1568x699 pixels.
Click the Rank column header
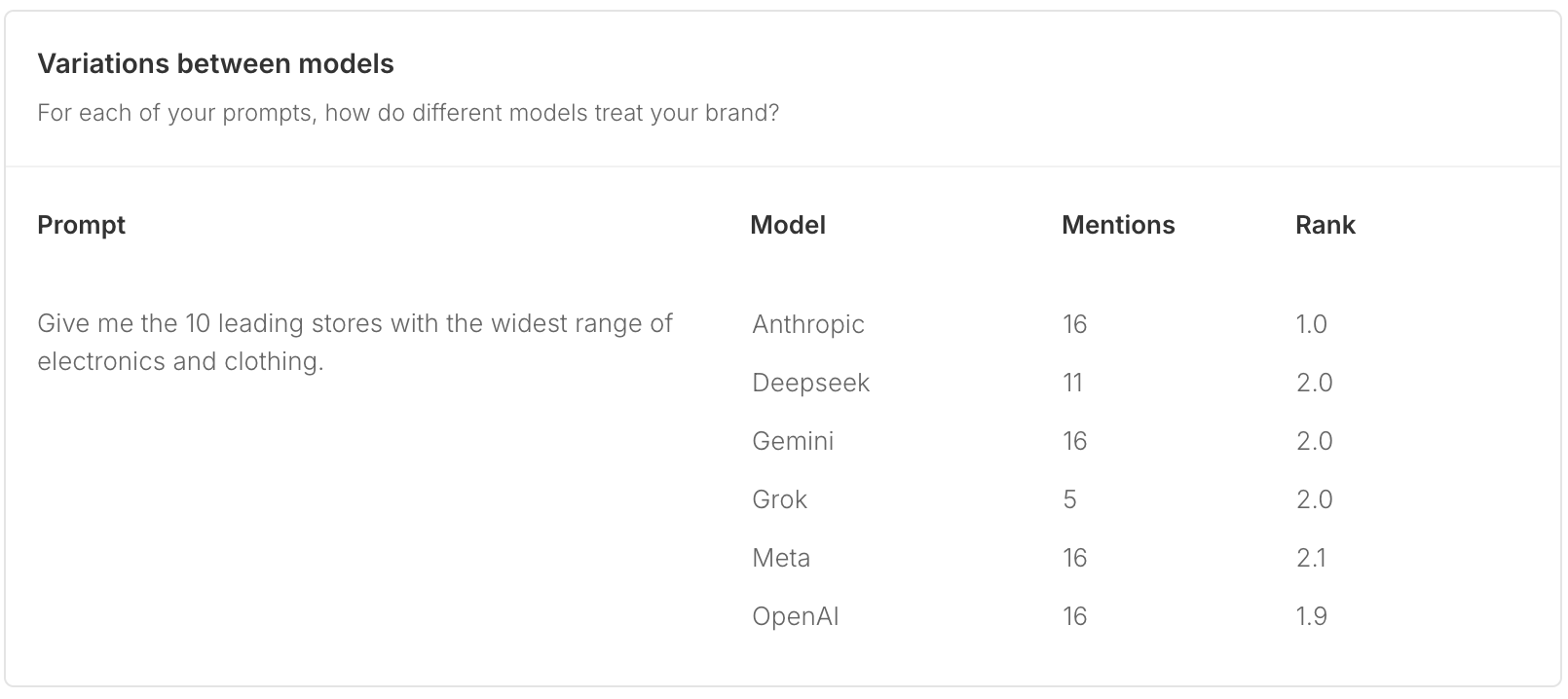(x=1325, y=225)
